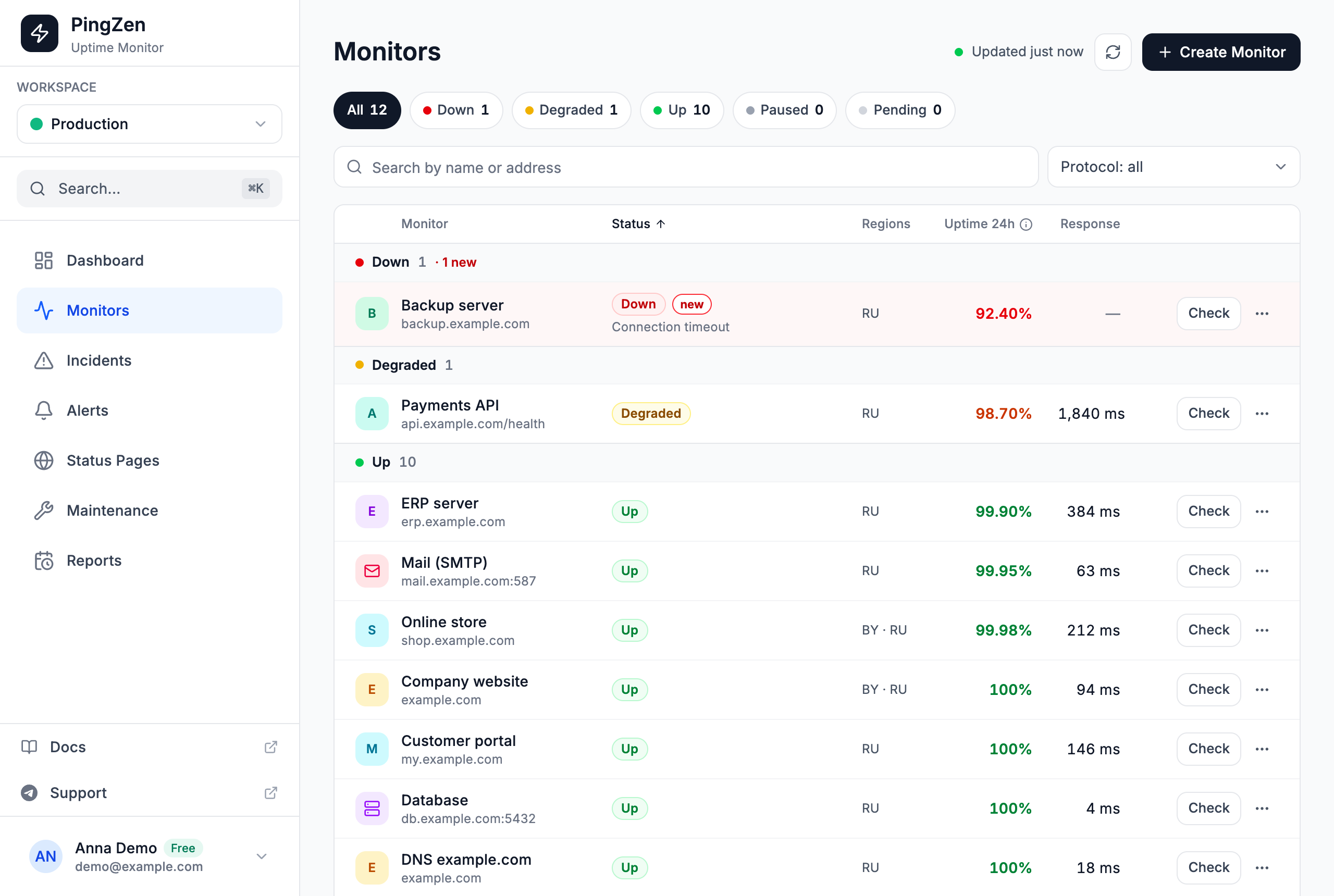Screen dimensions: 1334x896
Task: Click the Docs external link icon
Action: pyautogui.click(x=271, y=748)
